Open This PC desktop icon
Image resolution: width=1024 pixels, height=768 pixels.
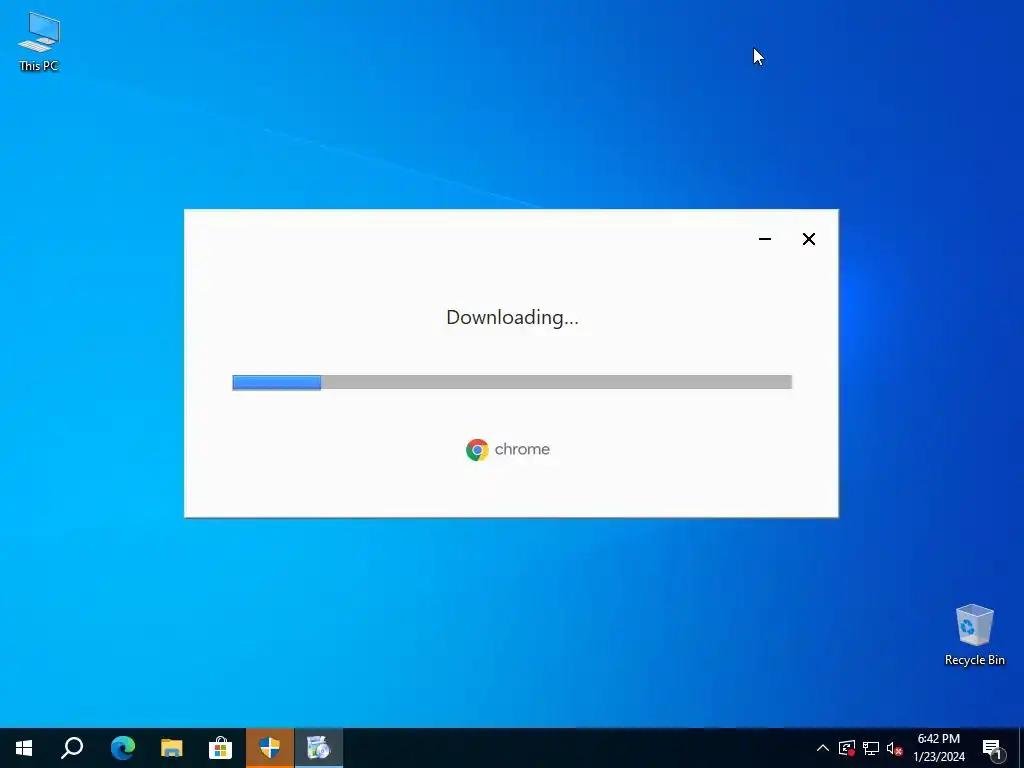click(39, 41)
